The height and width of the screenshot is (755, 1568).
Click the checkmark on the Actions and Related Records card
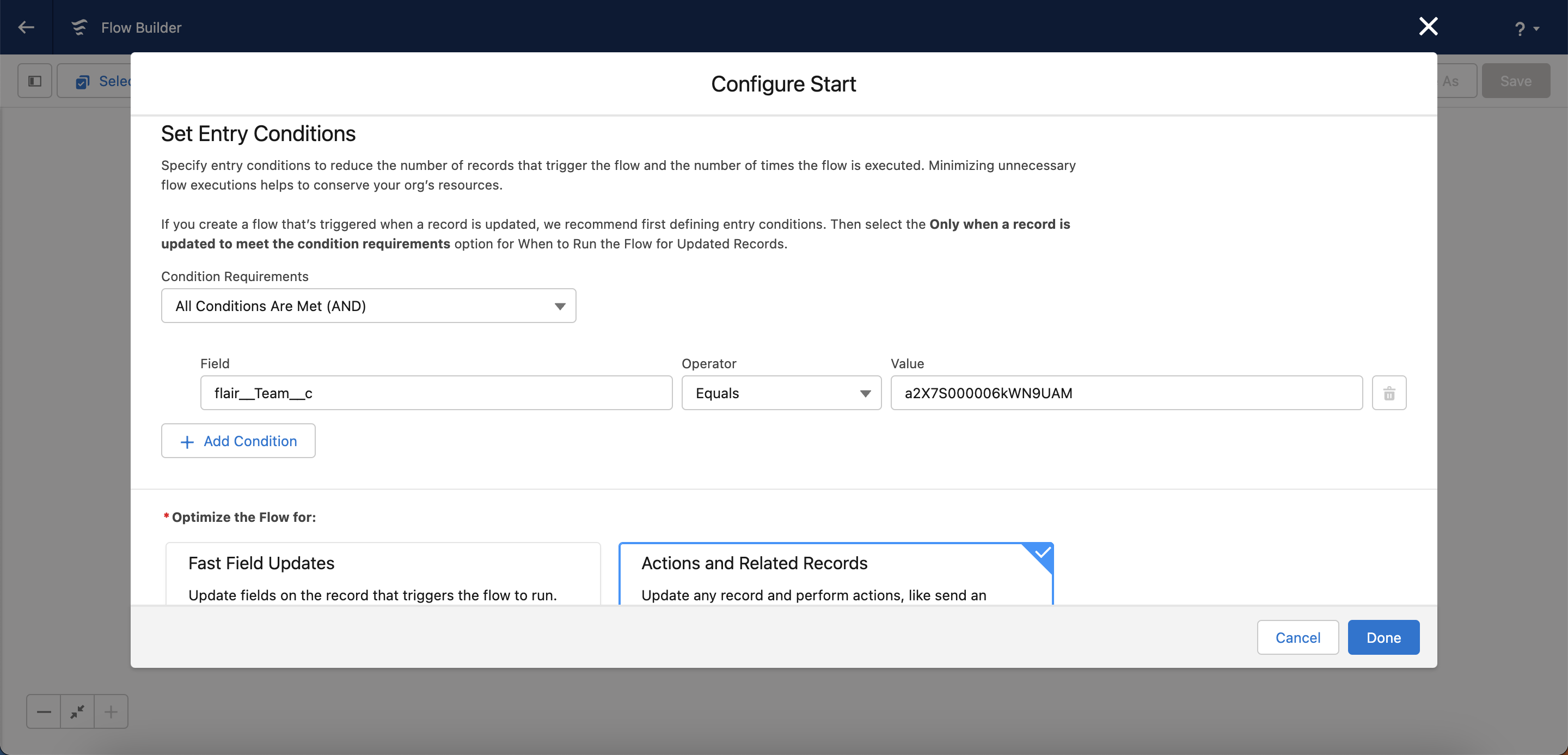coord(1043,553)
